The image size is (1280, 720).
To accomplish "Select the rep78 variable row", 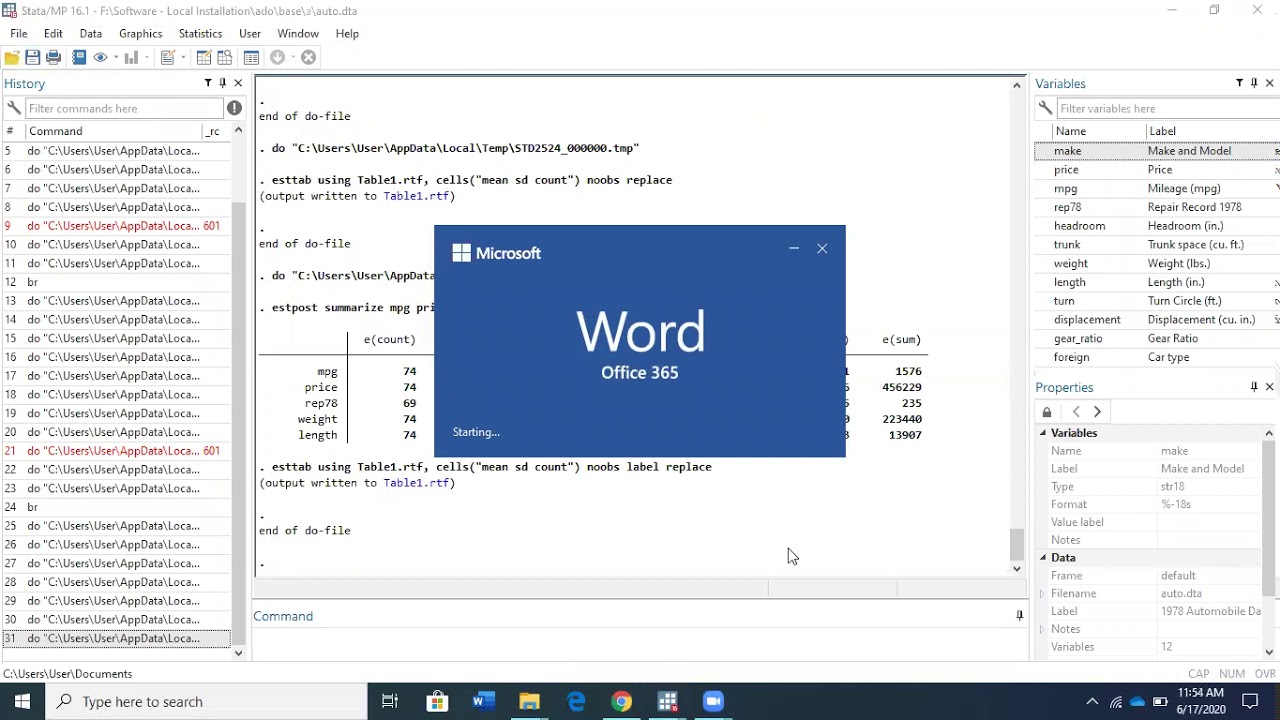I will (1157, 207).
